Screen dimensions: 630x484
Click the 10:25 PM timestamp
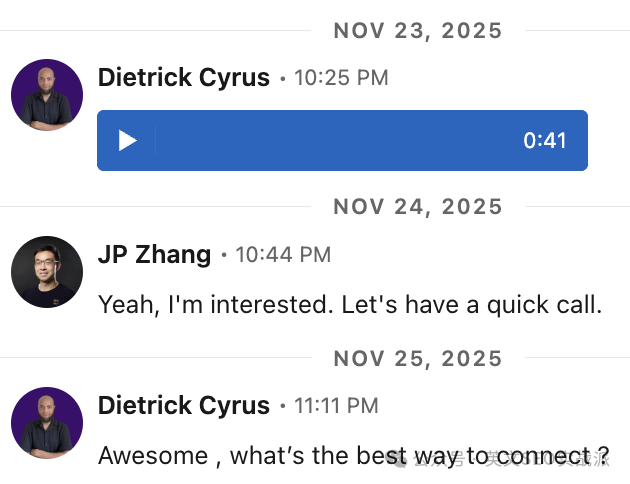coord(341,78)
